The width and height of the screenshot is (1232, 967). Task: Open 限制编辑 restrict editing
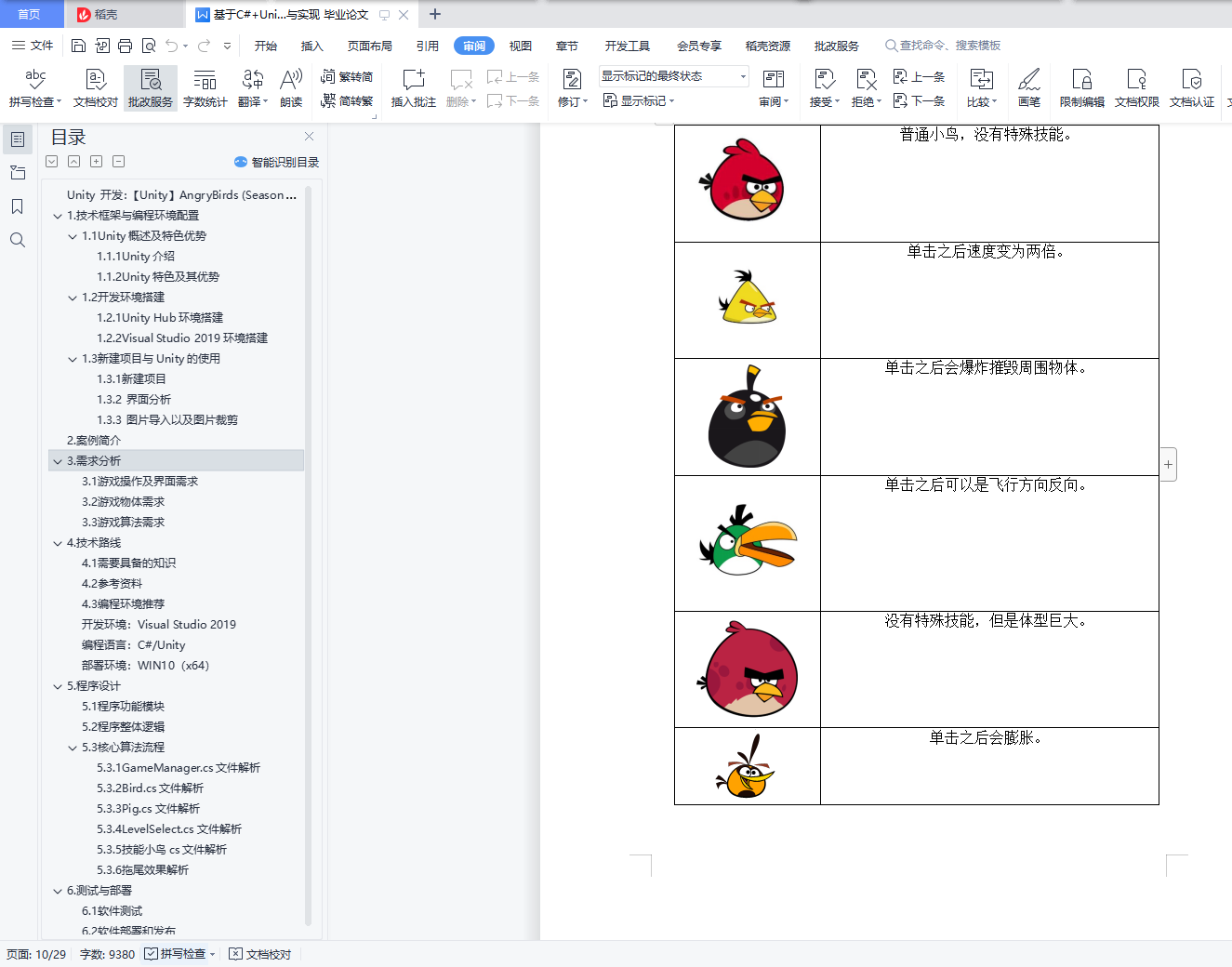click(x=1082, y=88)
